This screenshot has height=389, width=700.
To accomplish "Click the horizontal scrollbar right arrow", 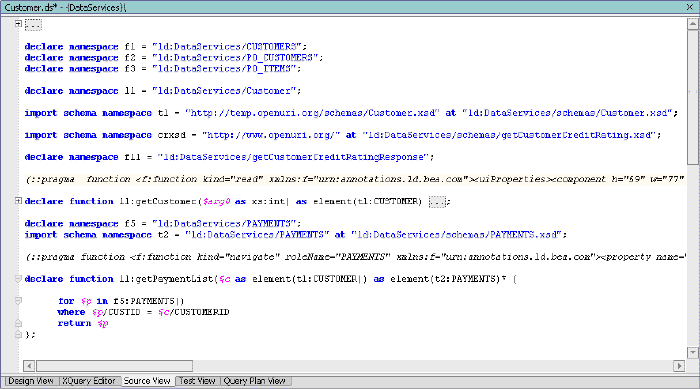I will pyautogui.click(x=679, y=366).
